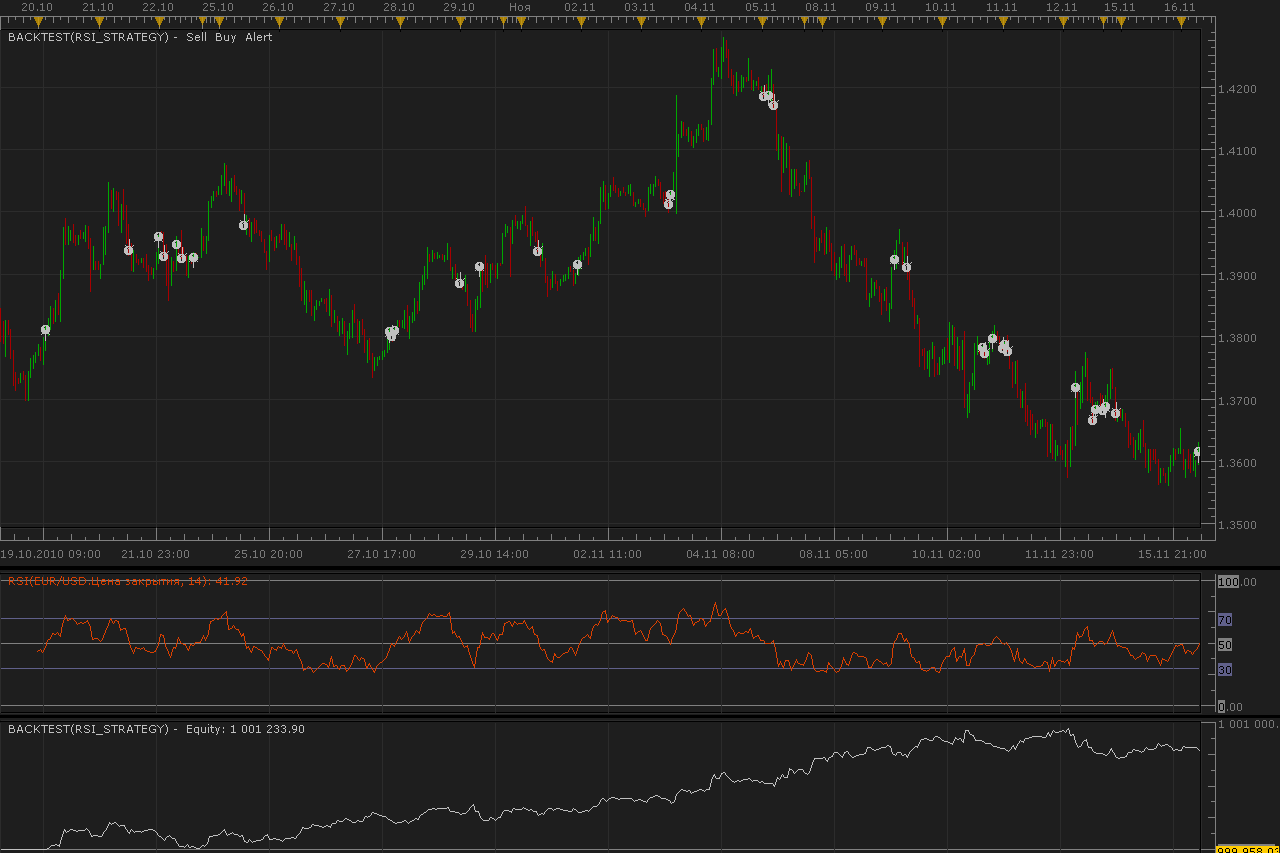The image size is (1280, 853).
Task: Click the 02.11 11:00 time axis label
Action: click(608, 553)
